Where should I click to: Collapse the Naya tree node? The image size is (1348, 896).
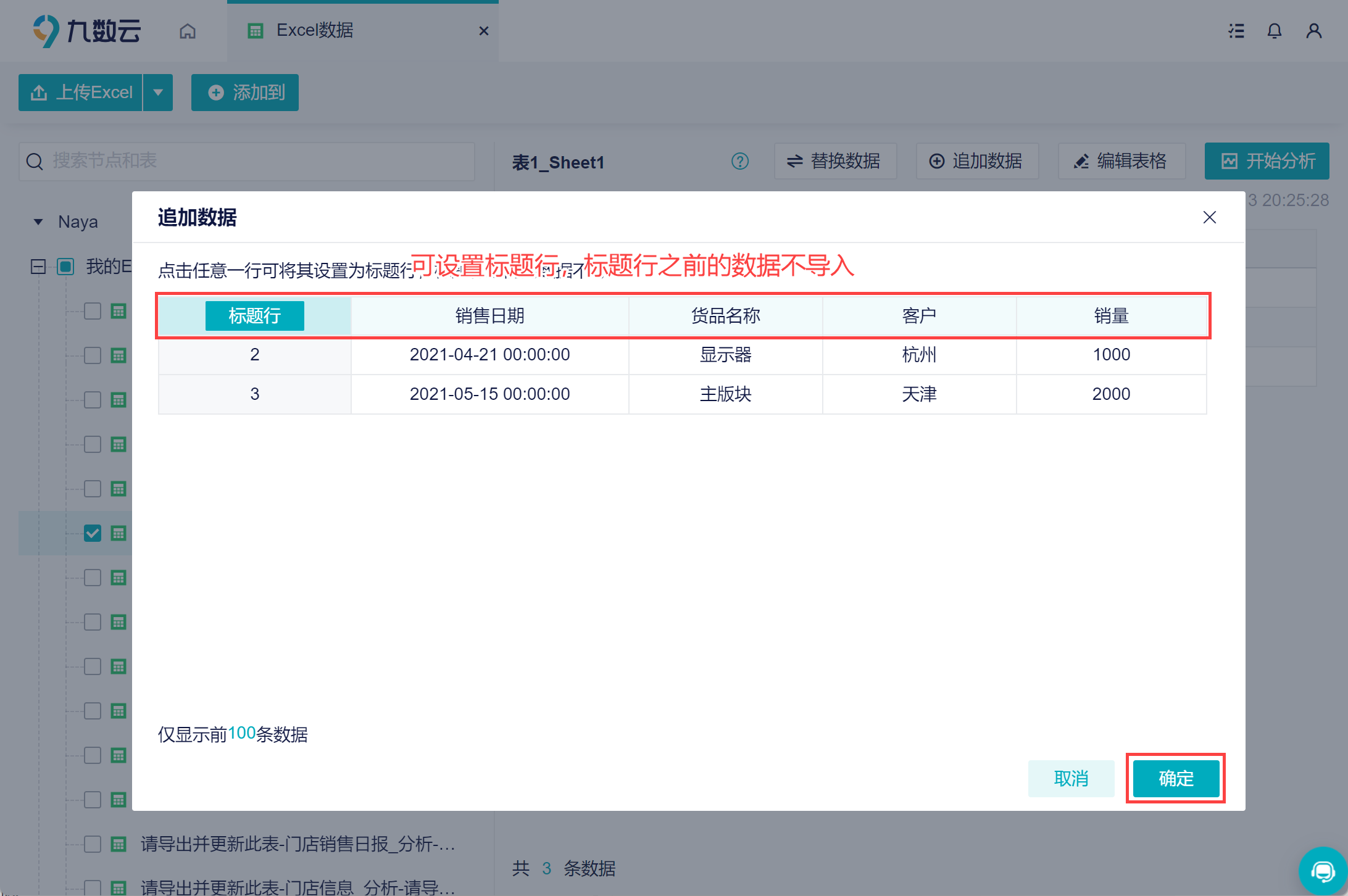[x=38, y=222]
